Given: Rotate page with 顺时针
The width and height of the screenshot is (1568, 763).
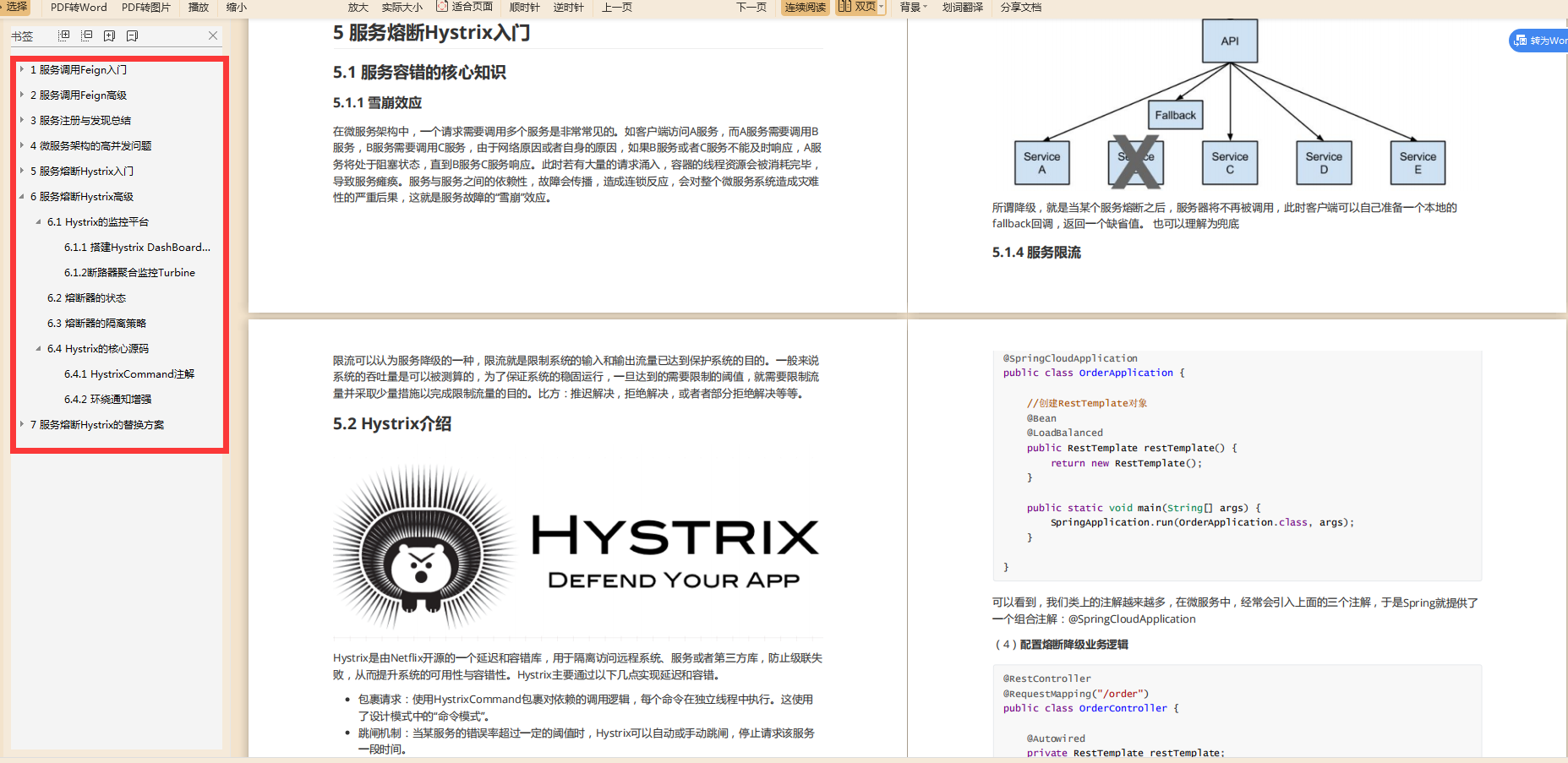Looking at the screenshot, I should pos(524,8).
